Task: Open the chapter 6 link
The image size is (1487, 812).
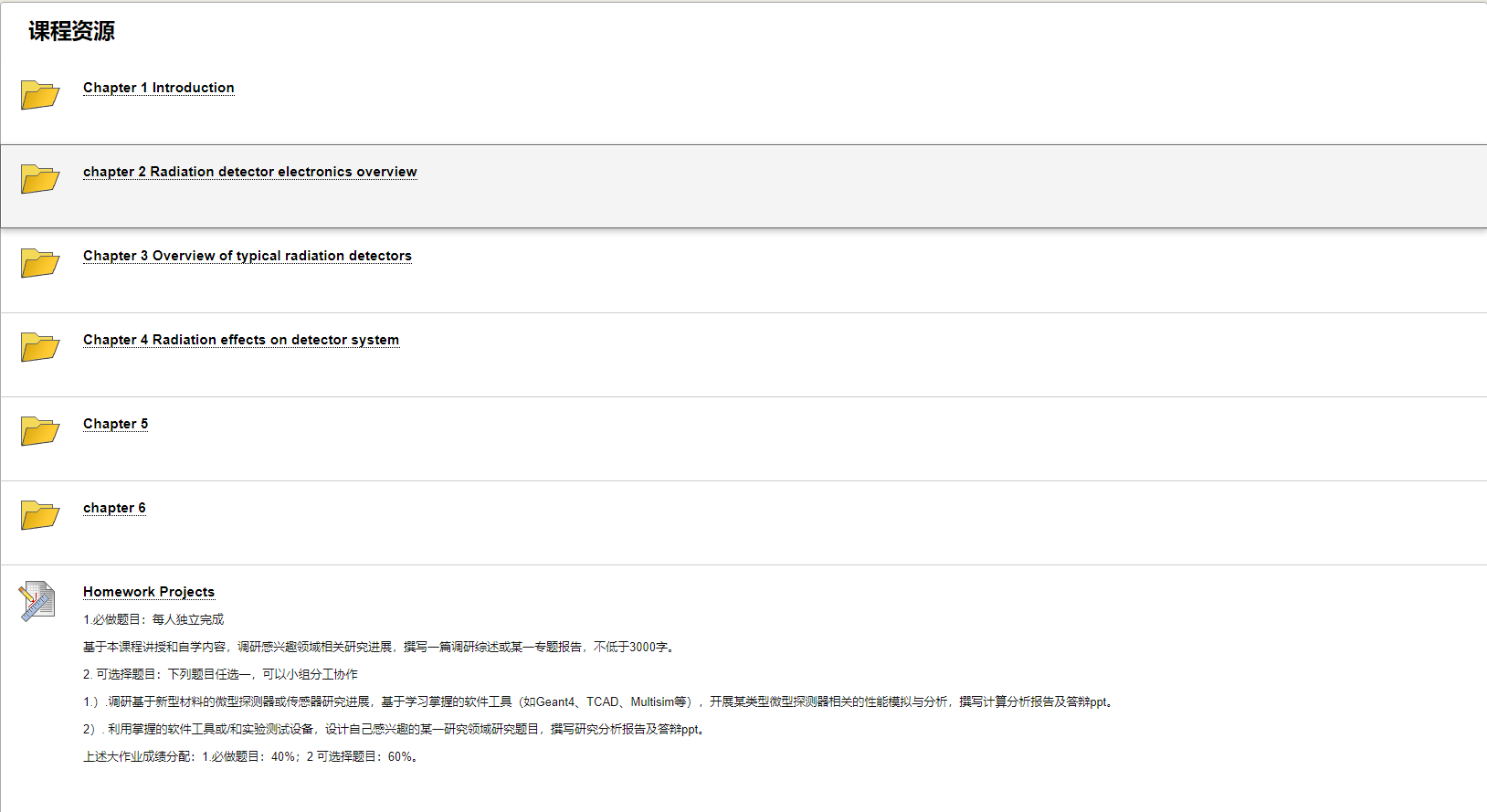Action: 114,508
